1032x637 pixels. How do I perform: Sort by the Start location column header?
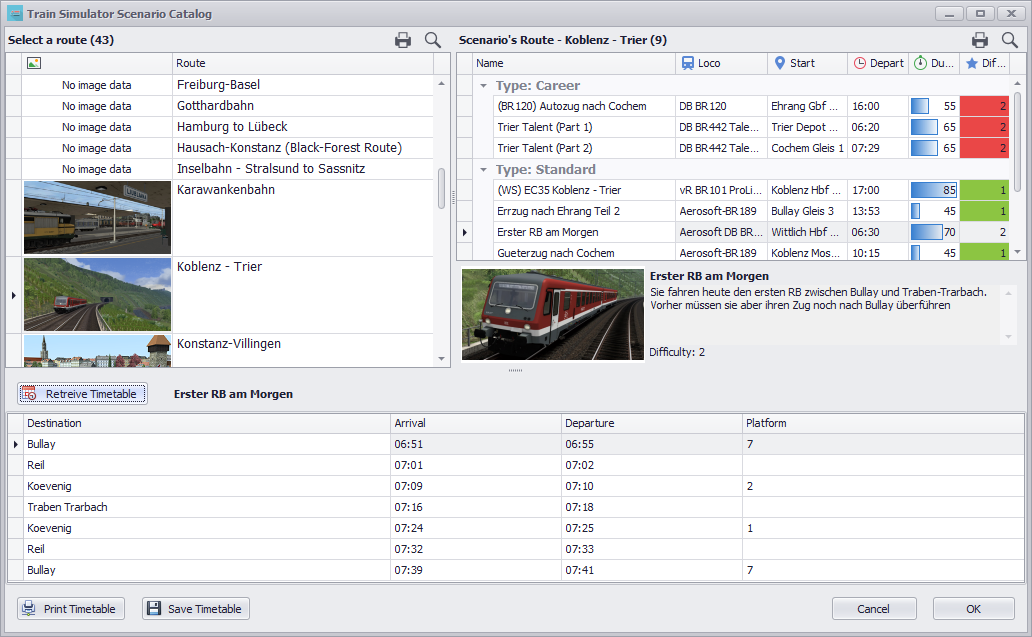(x=809, y=63)
